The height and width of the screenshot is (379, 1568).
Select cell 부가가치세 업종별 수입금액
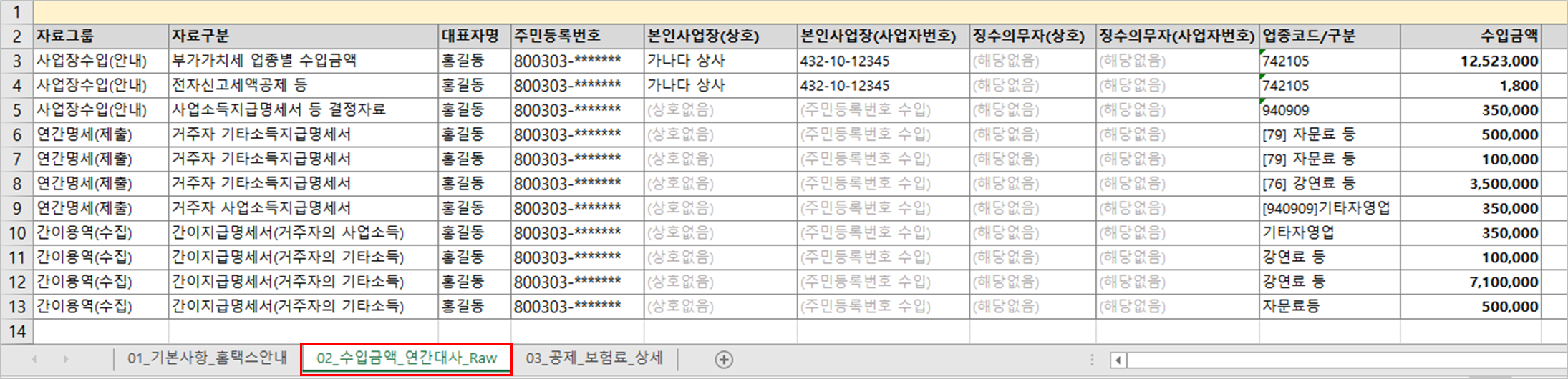pyautogui.click(x=304, y=61)
